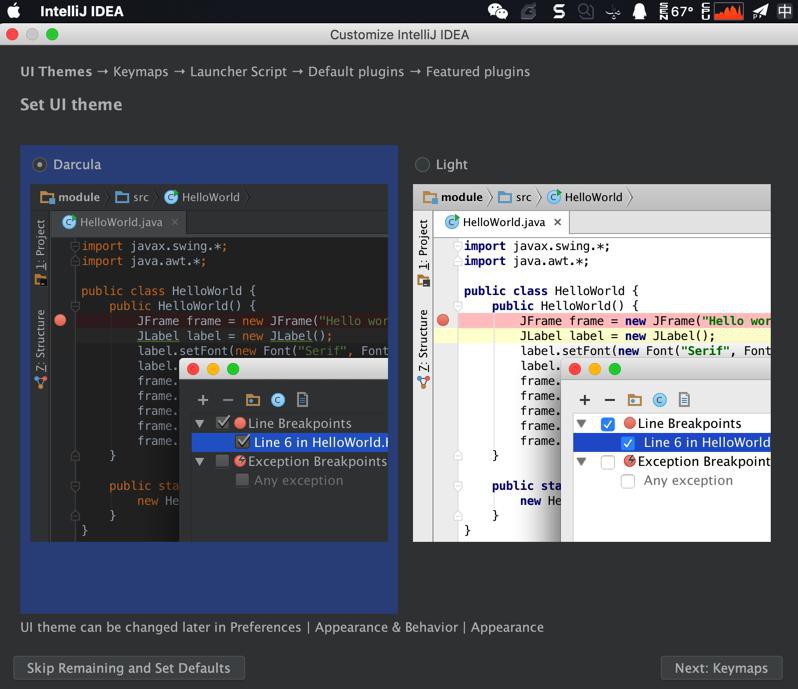Click the Light preview thumbnail image
Viewport: 798px width, 689px height.
pos(591,363)
